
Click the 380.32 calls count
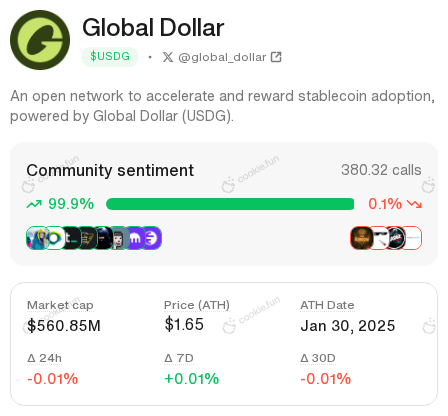pos(381,170)
